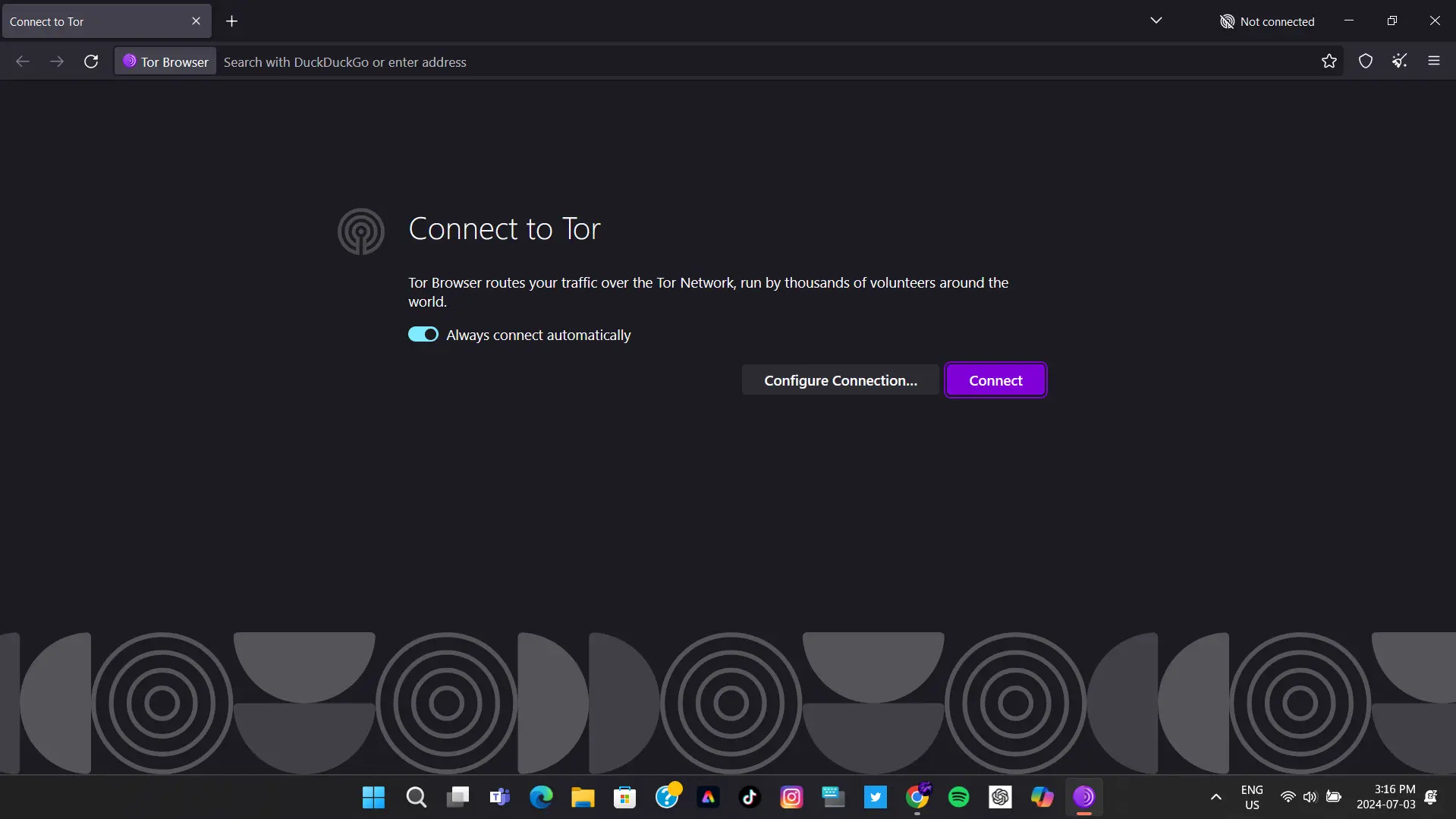Viewport: 1456px width, 819px height.
Task: Open Twitter app from taskbar
Action: tap(875, 797)
